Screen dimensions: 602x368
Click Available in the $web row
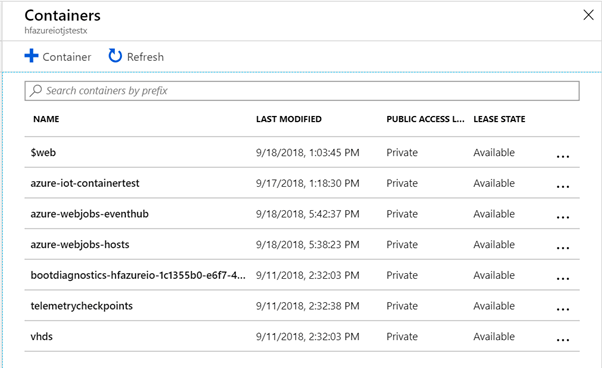[x=494, y=153]
